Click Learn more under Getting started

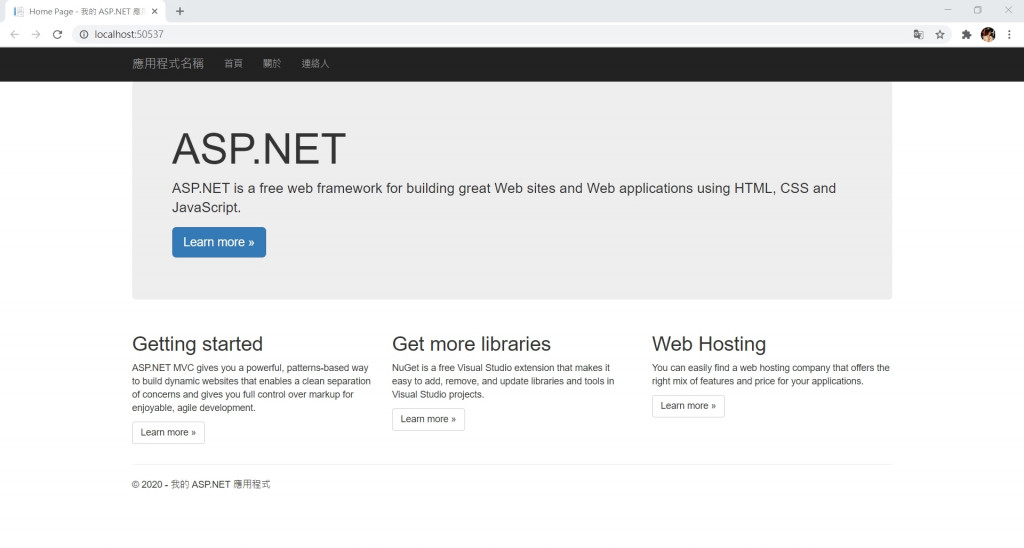tap(168, 432)
